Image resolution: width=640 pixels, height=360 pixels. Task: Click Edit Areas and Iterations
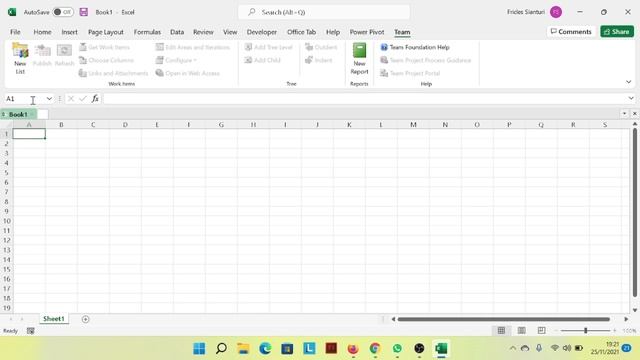pyautogui.click(x=193, y=47)
